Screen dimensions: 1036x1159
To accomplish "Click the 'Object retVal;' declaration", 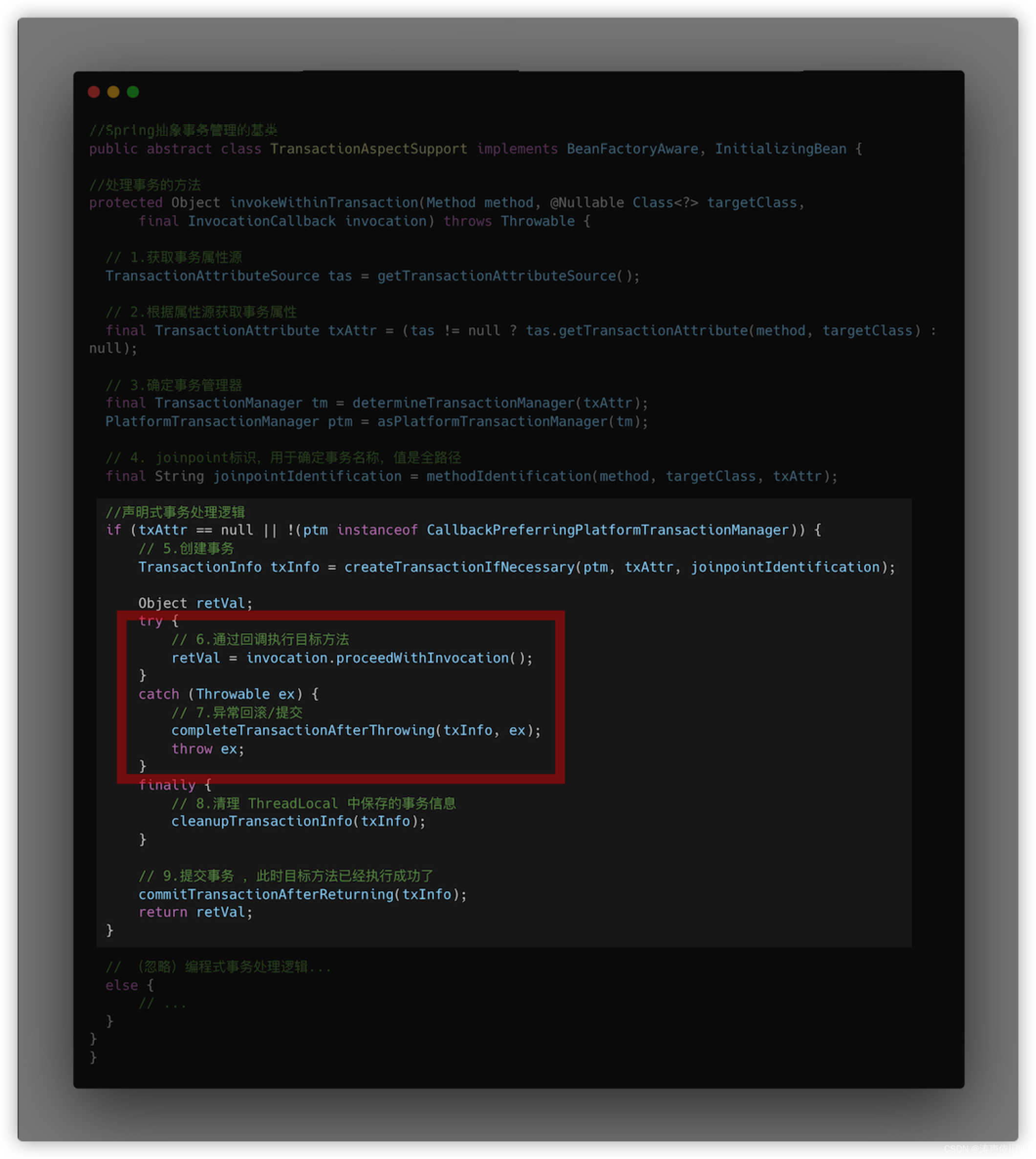I will (195, 603).
